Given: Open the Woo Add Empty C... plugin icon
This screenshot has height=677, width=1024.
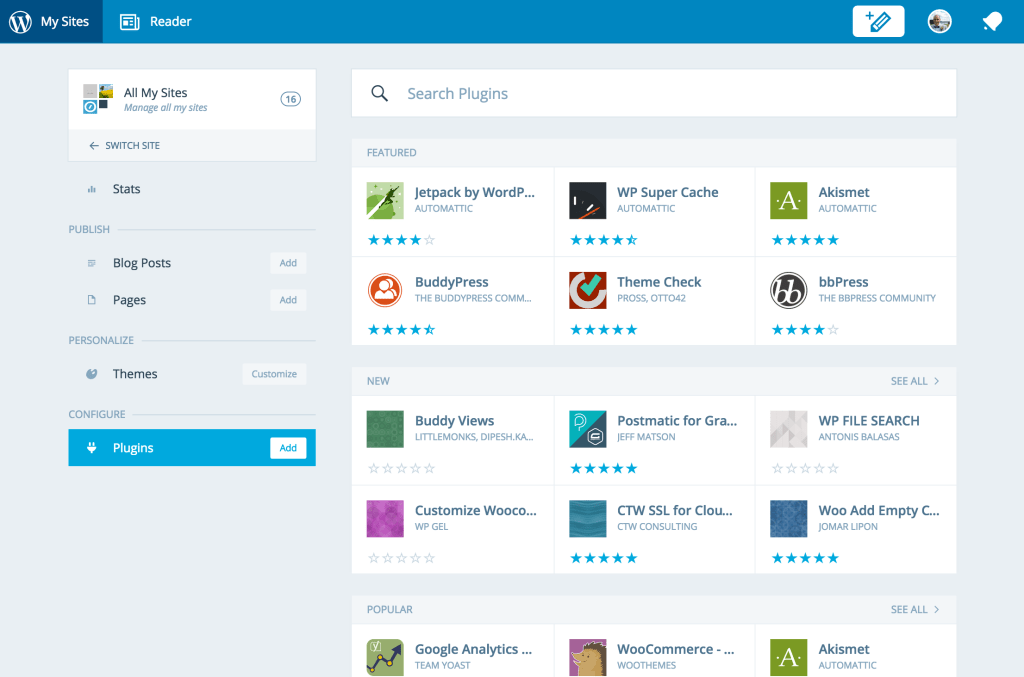Looking at the screenshot, I should pos(789,519).
